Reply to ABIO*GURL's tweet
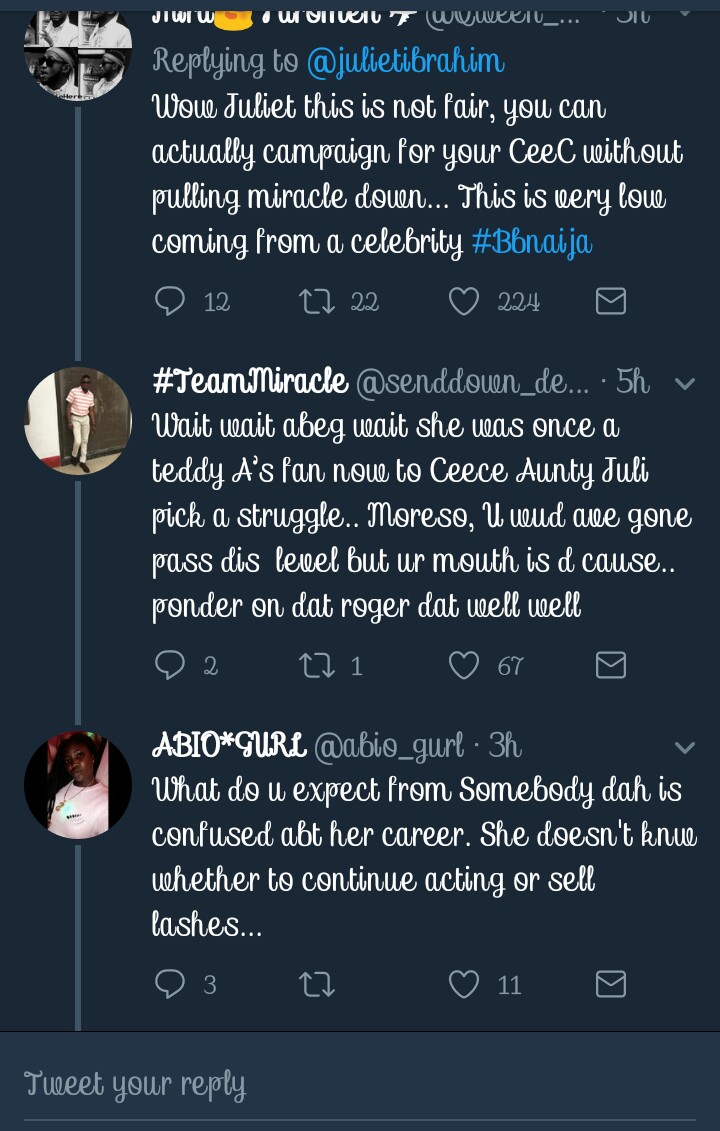This screenshot has height=1131, width=720. [x=171, y=984]
